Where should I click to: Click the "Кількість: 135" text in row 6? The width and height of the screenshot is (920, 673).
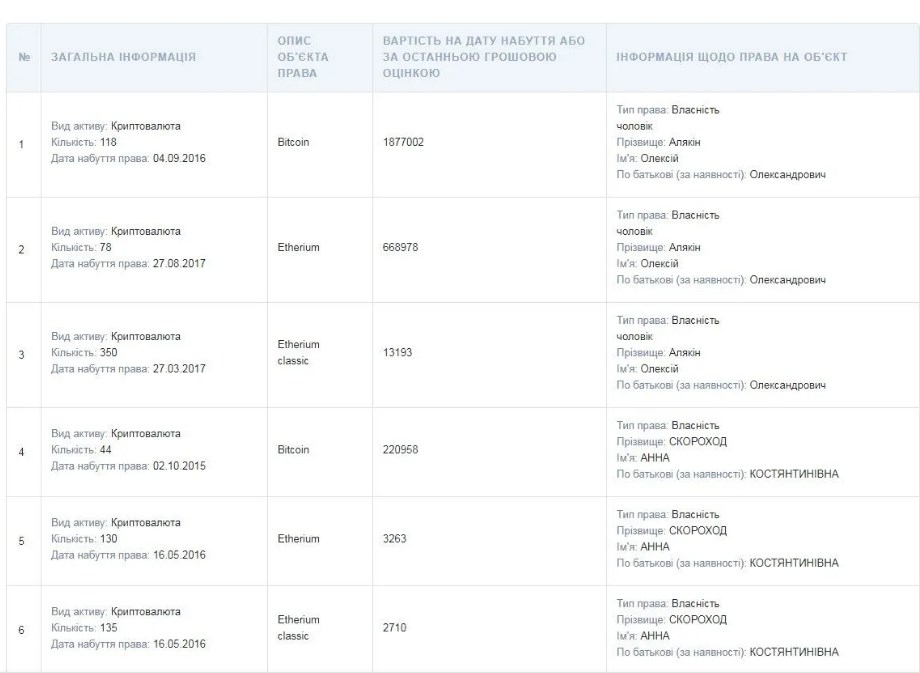85,627
